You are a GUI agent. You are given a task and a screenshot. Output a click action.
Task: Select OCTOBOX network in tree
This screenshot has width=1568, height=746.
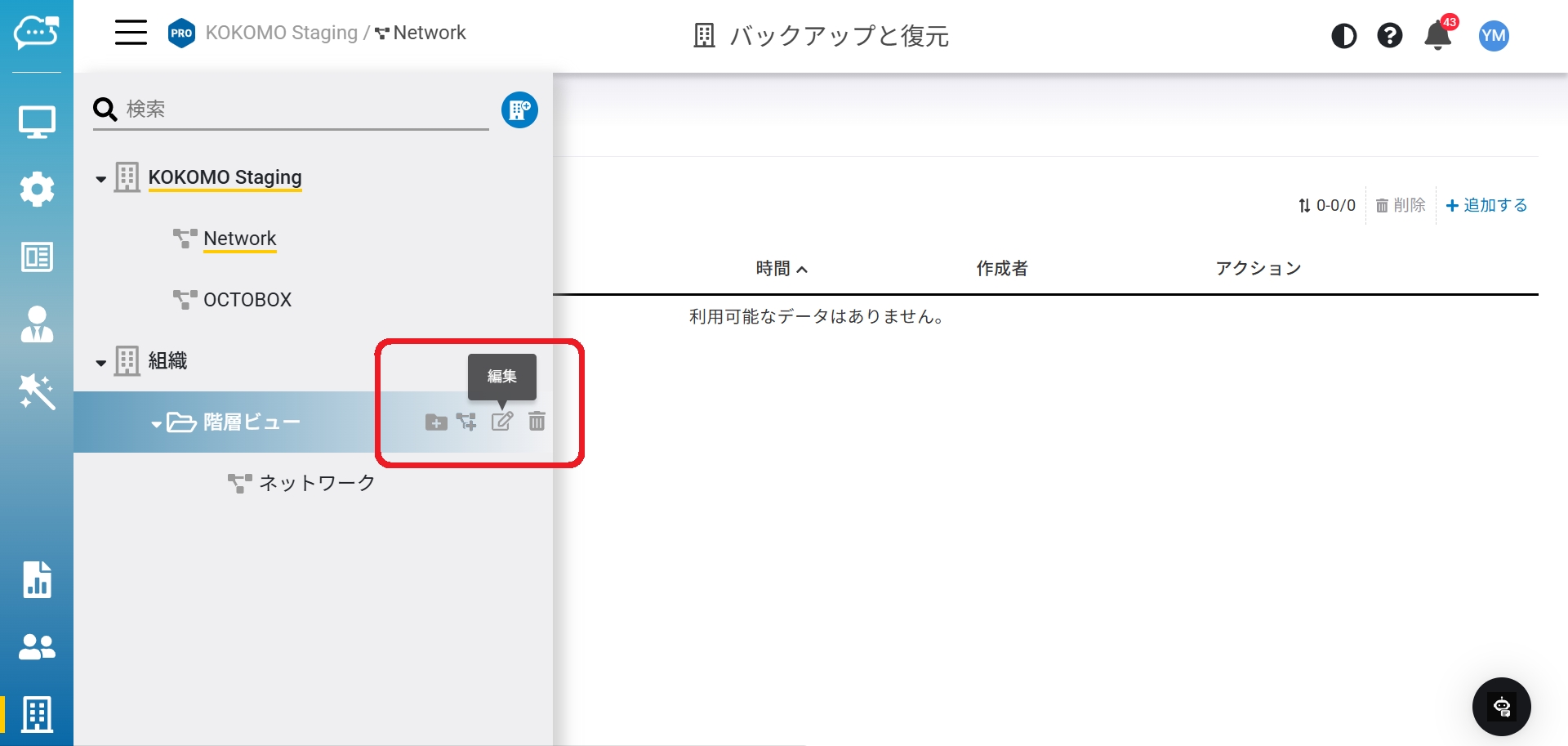247,300
